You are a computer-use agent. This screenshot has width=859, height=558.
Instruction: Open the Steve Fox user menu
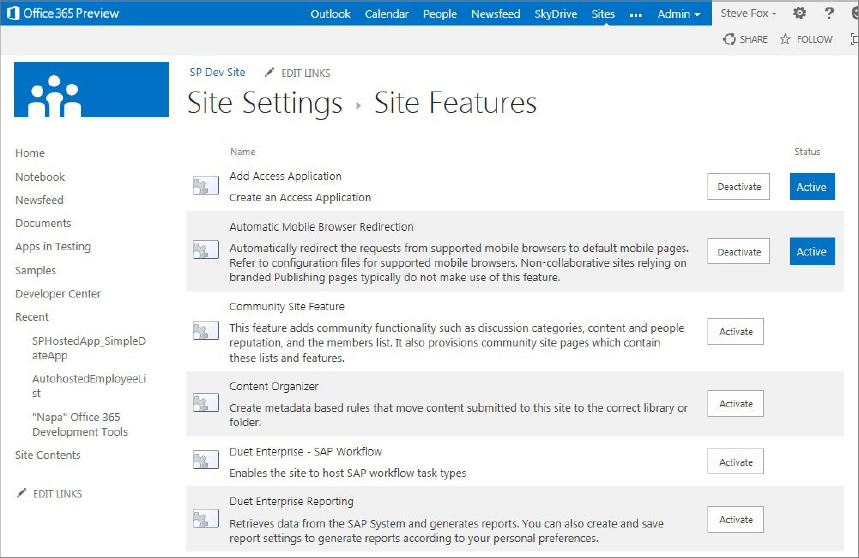pos(748,13)
